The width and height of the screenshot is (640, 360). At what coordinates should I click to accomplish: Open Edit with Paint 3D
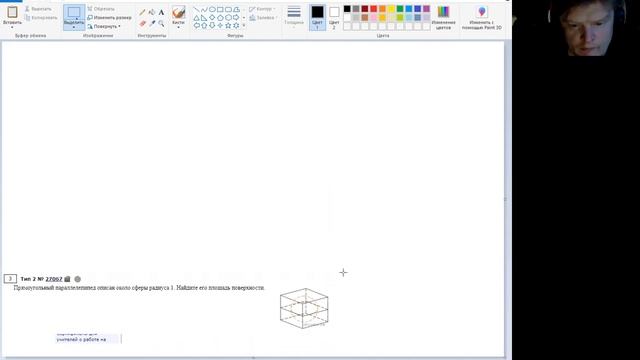tap(482, 18)
